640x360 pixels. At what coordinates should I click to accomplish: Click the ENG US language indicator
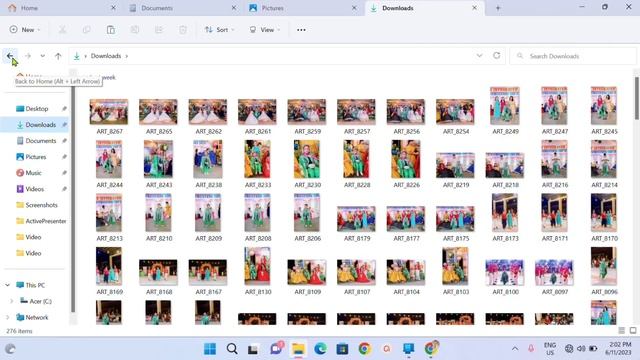click(550, 349)
